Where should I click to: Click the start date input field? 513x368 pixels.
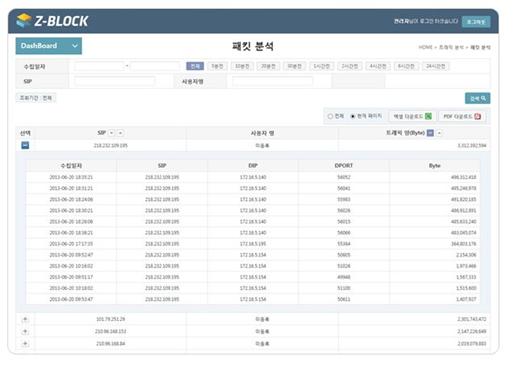point(99,66)
